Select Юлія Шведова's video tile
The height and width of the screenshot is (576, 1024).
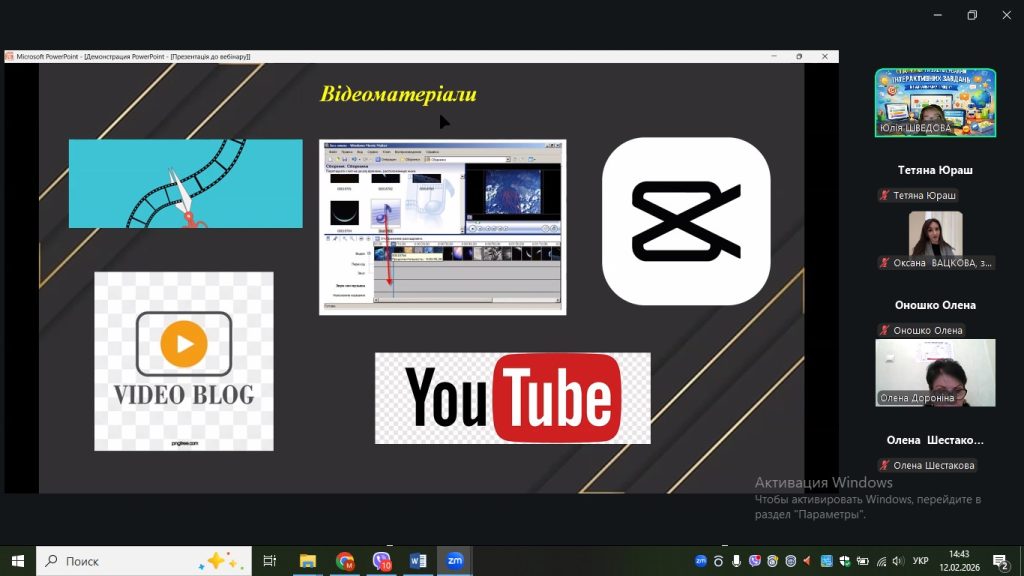935,102
